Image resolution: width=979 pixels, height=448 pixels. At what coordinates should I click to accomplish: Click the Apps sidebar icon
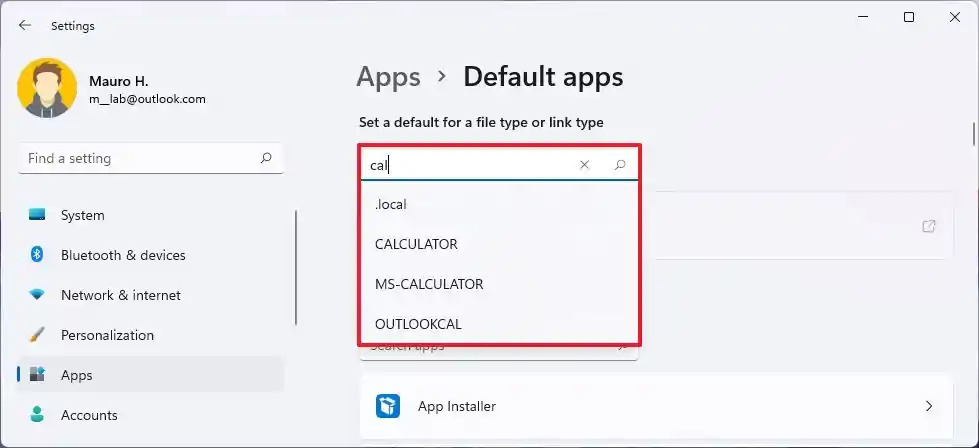point(37,374)
